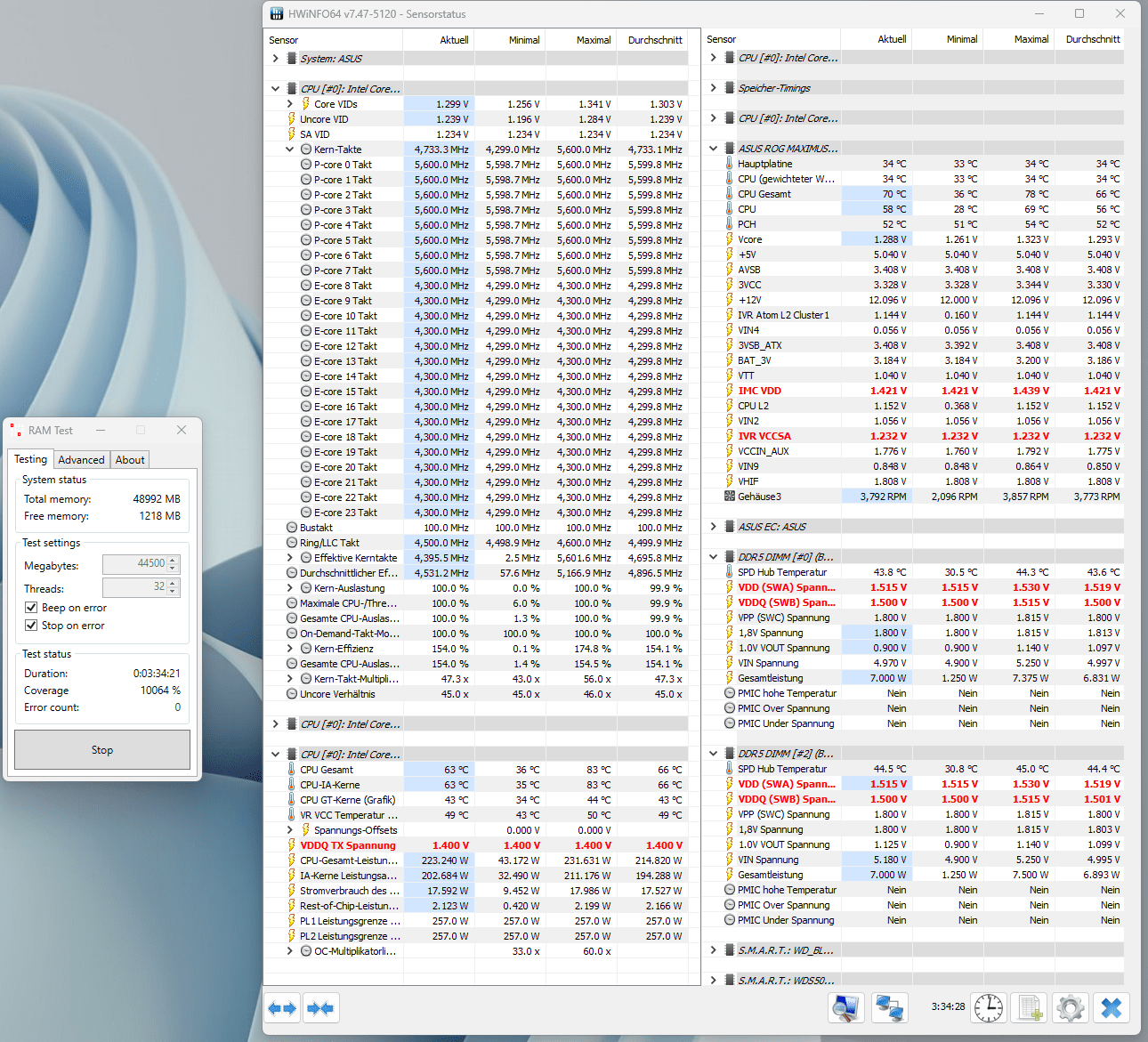
Task: Select the P-core 0 Takt row
Action: point(476,165)
